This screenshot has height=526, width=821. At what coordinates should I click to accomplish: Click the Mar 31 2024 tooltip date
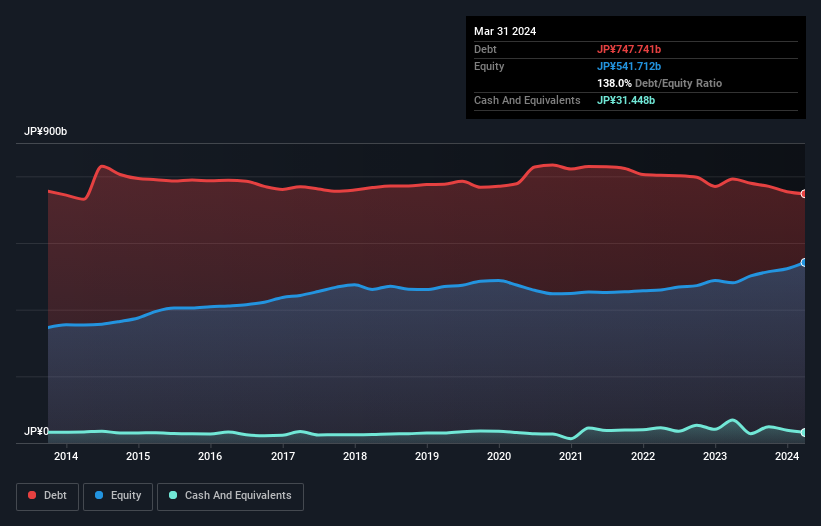tap(505, 31)
